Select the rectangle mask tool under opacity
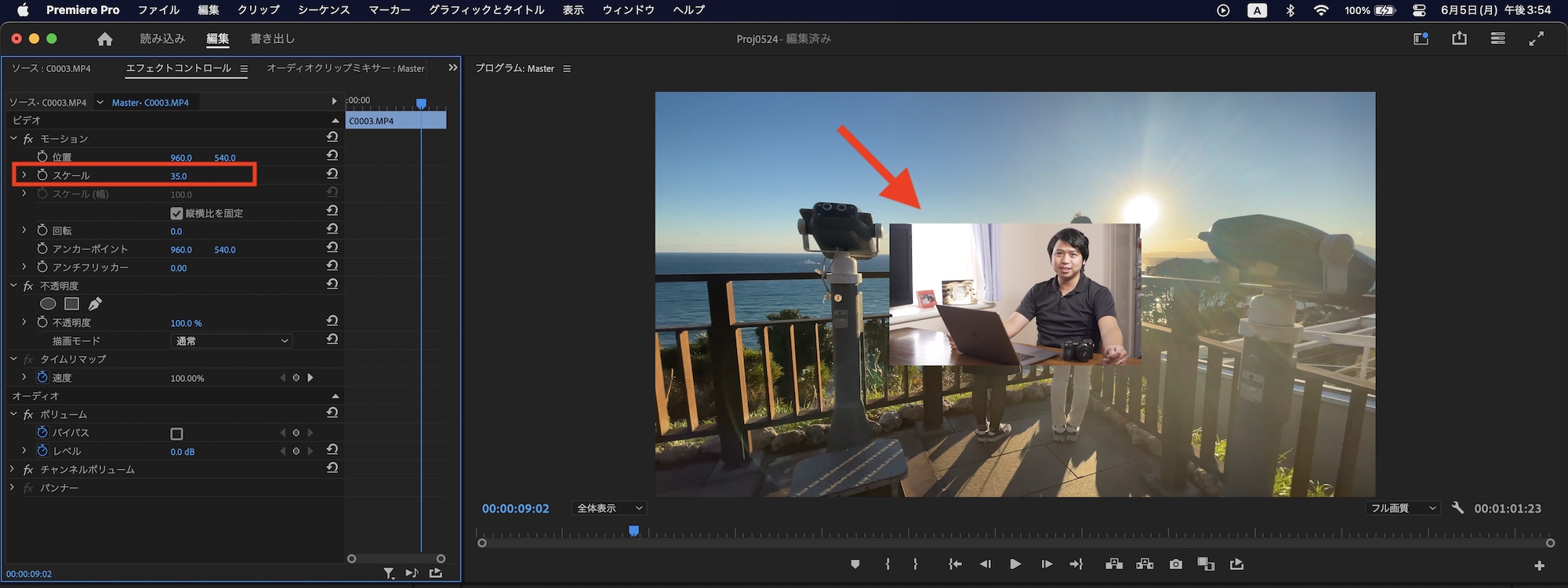 (x=71, y=303)
